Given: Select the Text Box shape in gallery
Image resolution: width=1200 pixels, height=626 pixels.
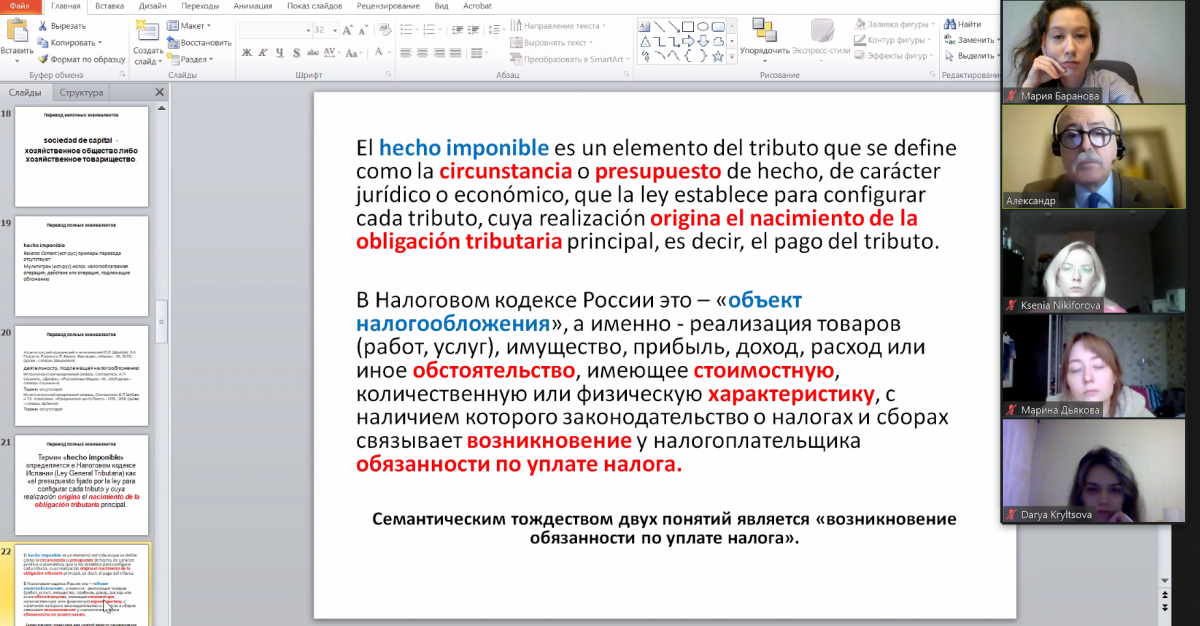Looking at the screenshot, I should point(644,26).
